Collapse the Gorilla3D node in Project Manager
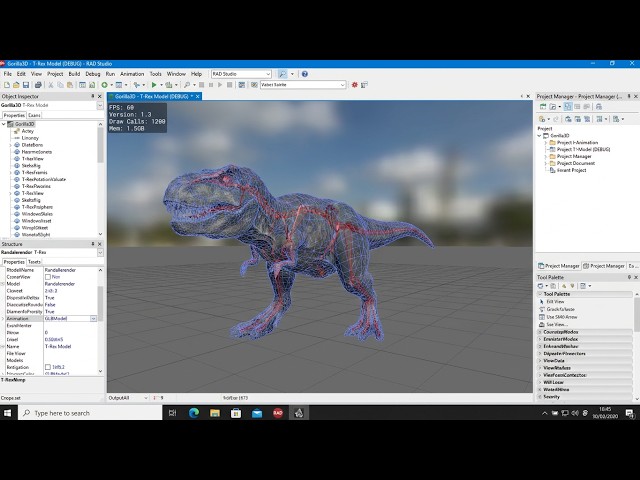Screen dimensions: 640x480 click(539, 136)
